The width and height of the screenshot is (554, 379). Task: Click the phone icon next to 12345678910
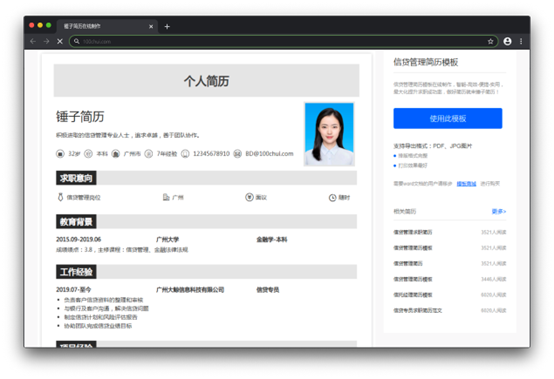pos(185,154)
